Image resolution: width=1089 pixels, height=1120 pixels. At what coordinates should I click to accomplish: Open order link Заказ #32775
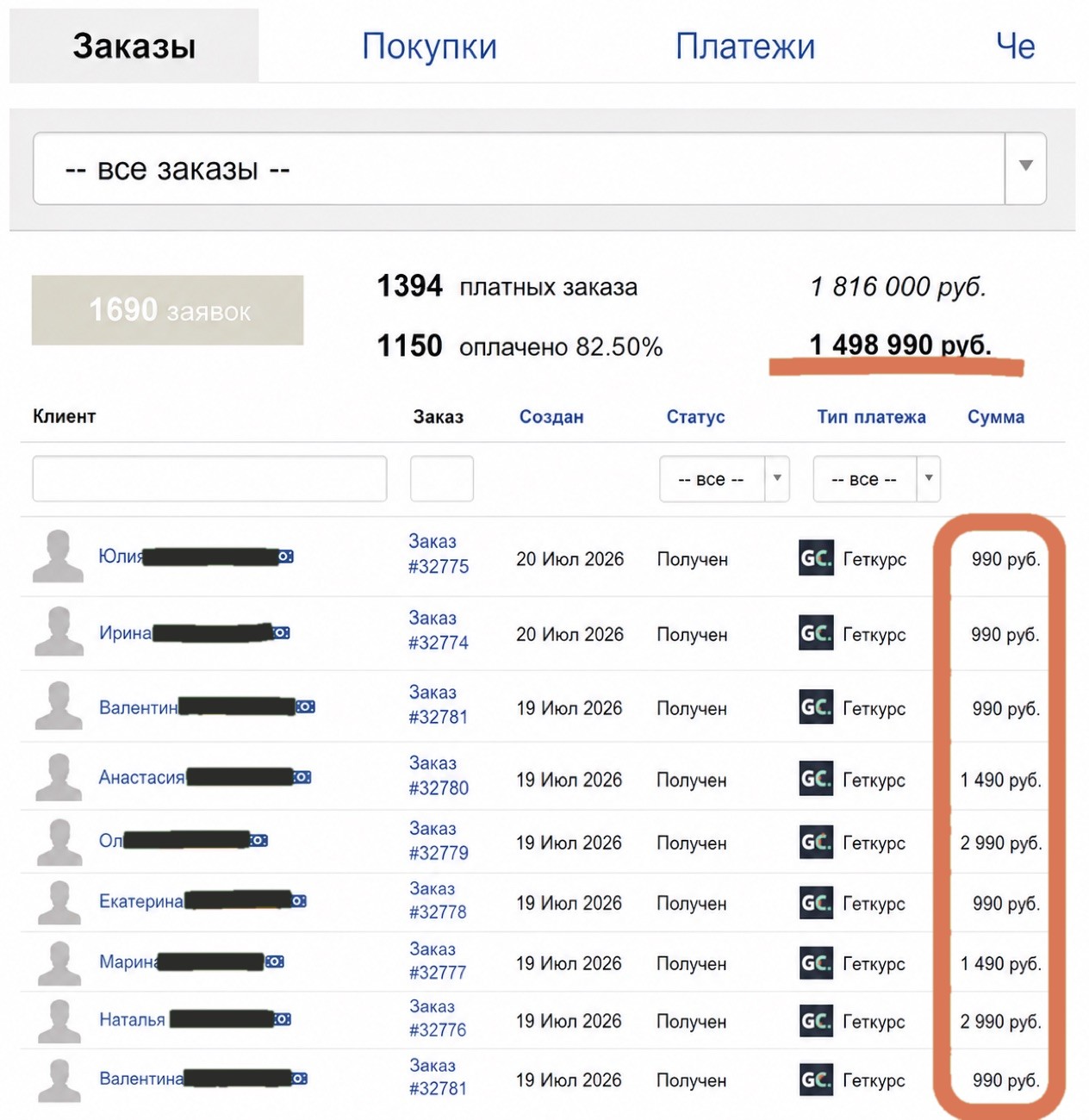(439, 554)
